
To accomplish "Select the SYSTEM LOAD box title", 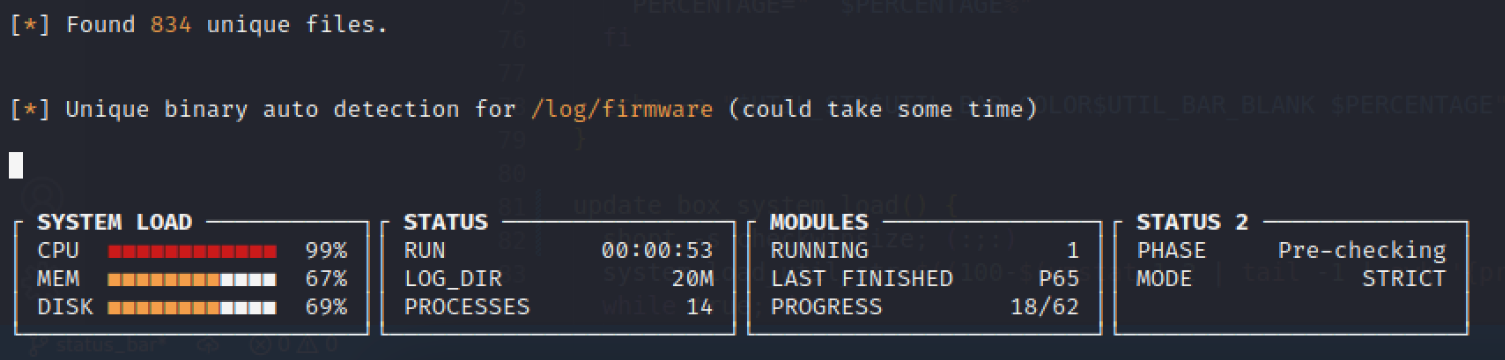I will click(x=114, y=222).
